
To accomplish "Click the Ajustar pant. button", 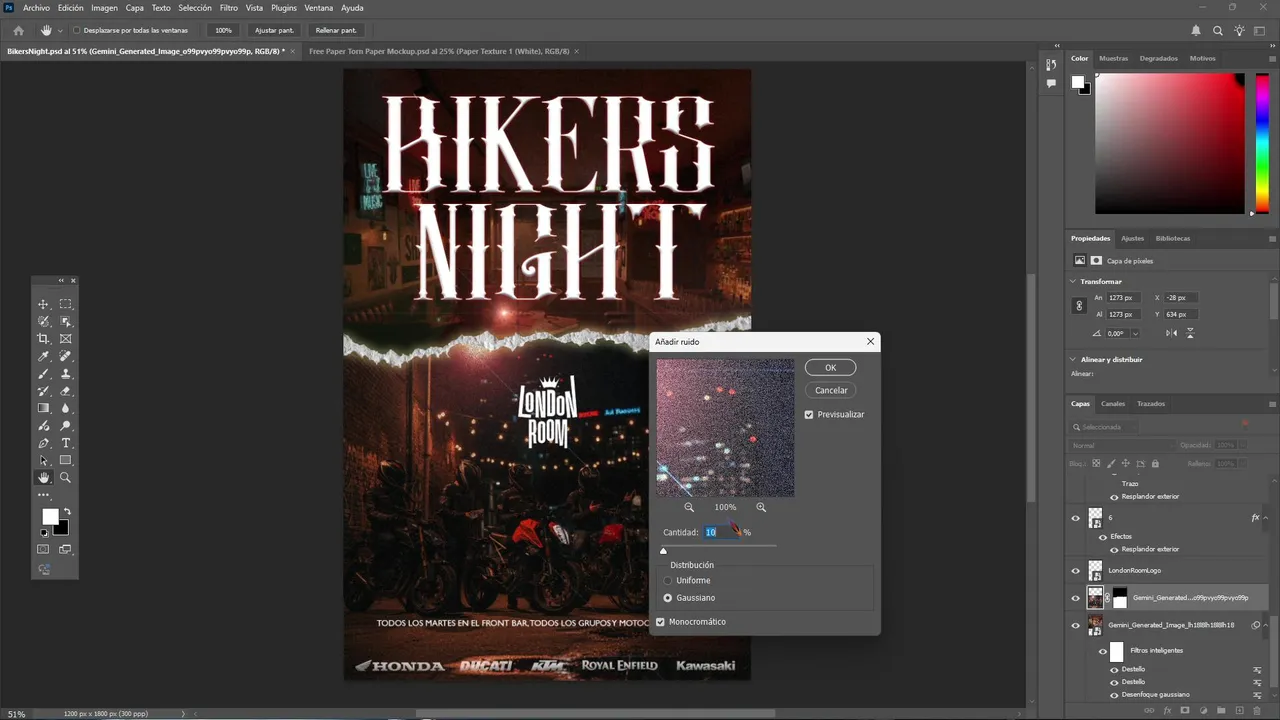I will (274, 30).
